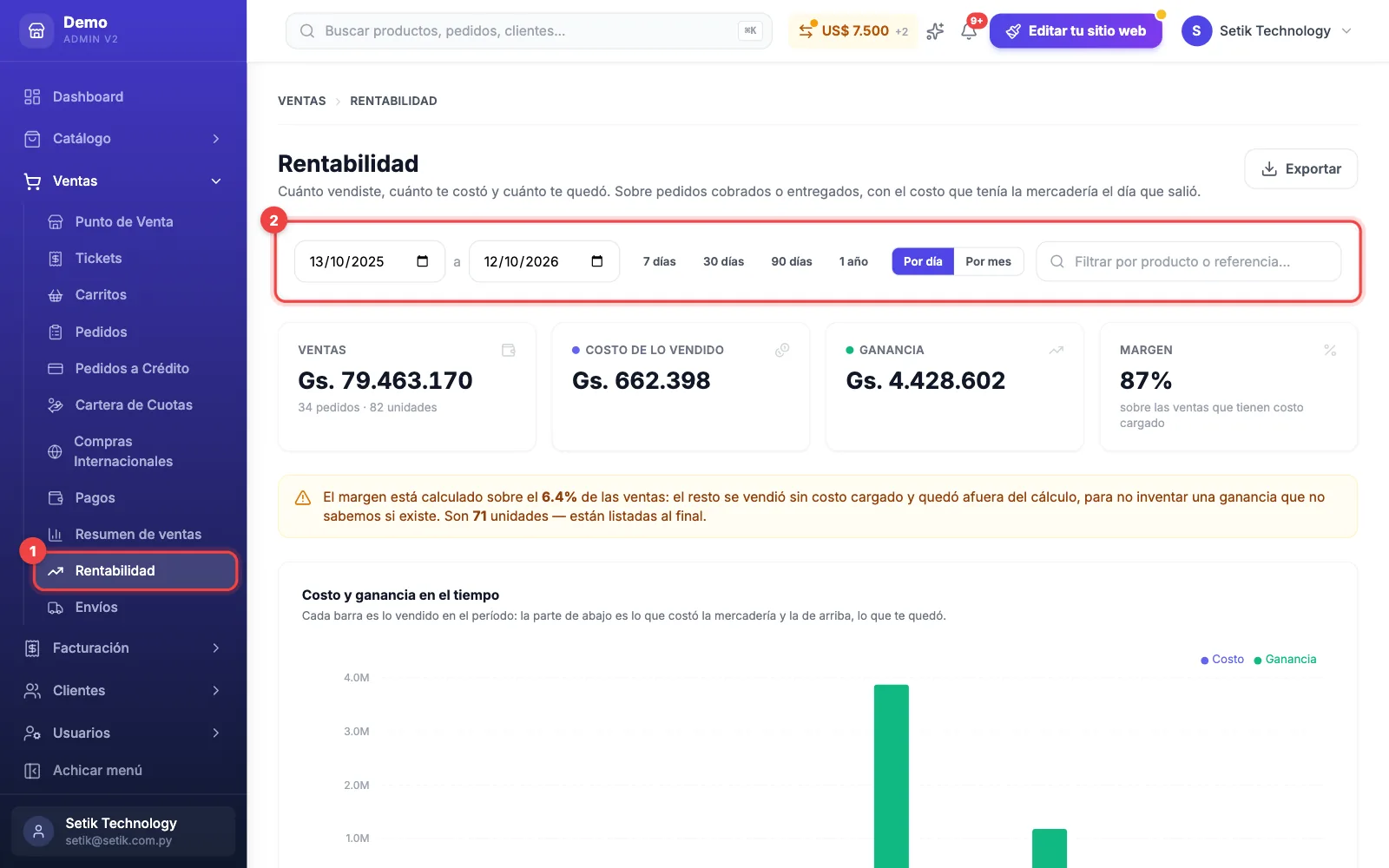This screenshot has width=1389, height=868.
Task: Click the Punto de Venta store icon
Action: click(56, 222)
